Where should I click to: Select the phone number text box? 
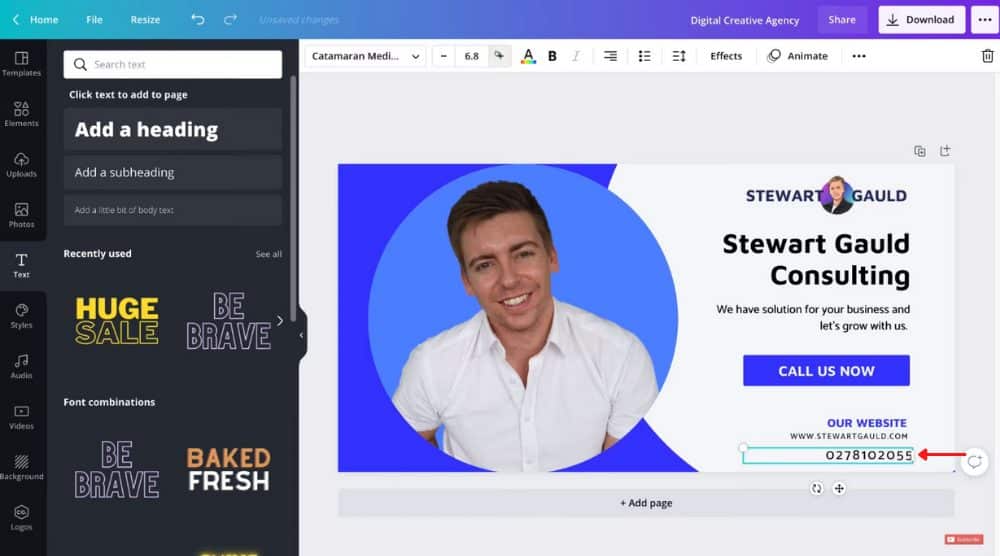tap(828, 455)
